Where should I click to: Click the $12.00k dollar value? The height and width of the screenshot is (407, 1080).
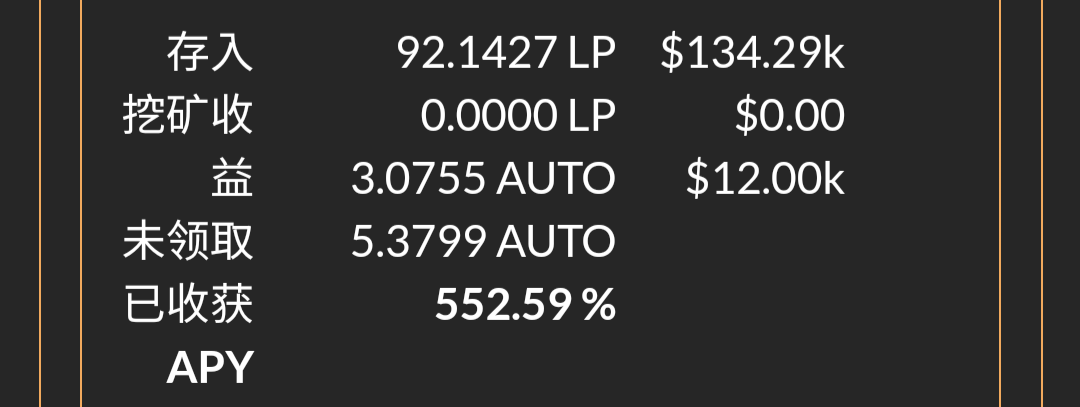click(765, 178)
